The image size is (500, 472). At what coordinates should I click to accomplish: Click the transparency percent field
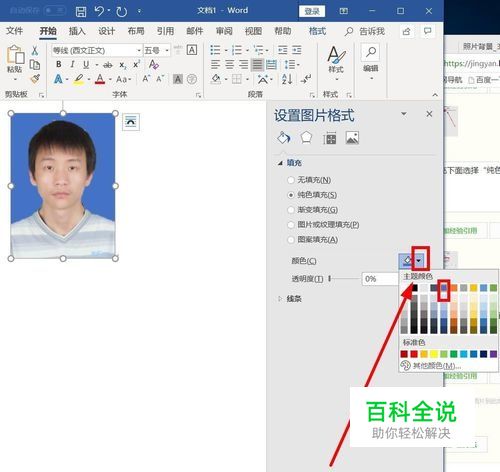(380, 279)
